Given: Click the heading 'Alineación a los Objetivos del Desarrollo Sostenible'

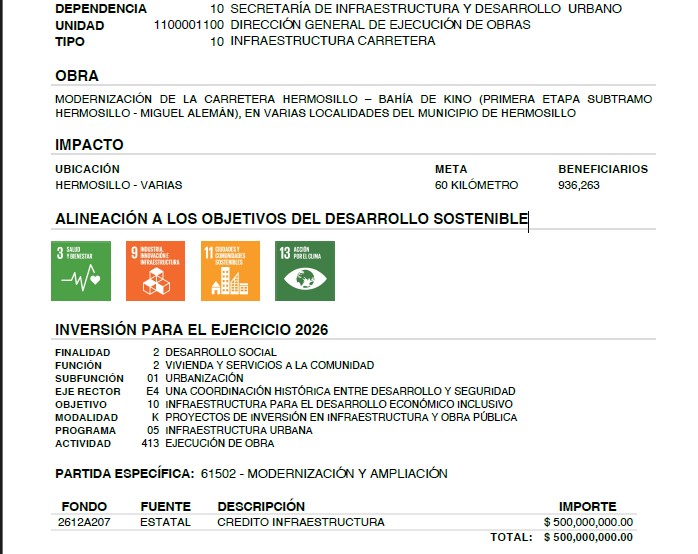Looking at the screenshot, I should (290, 218).
